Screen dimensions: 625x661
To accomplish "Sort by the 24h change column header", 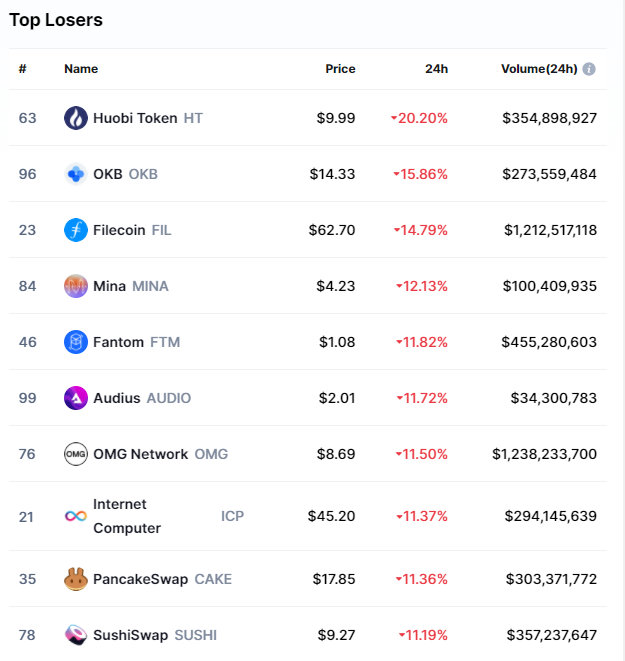I will (x=436, y=69).
